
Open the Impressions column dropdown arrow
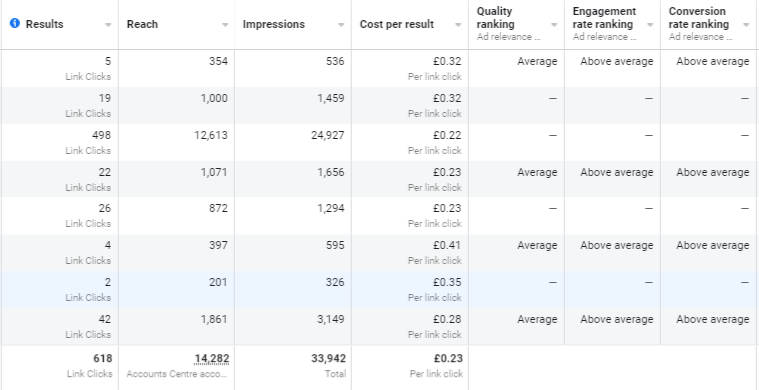pos(341,25)
